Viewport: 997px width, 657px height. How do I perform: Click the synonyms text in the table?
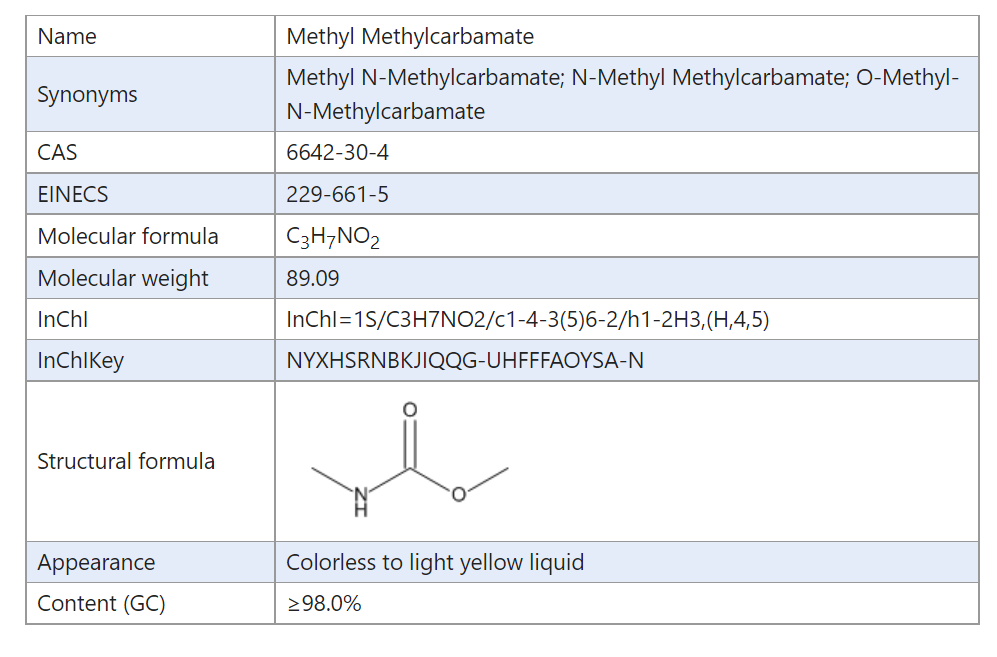[x=622, y=94]
